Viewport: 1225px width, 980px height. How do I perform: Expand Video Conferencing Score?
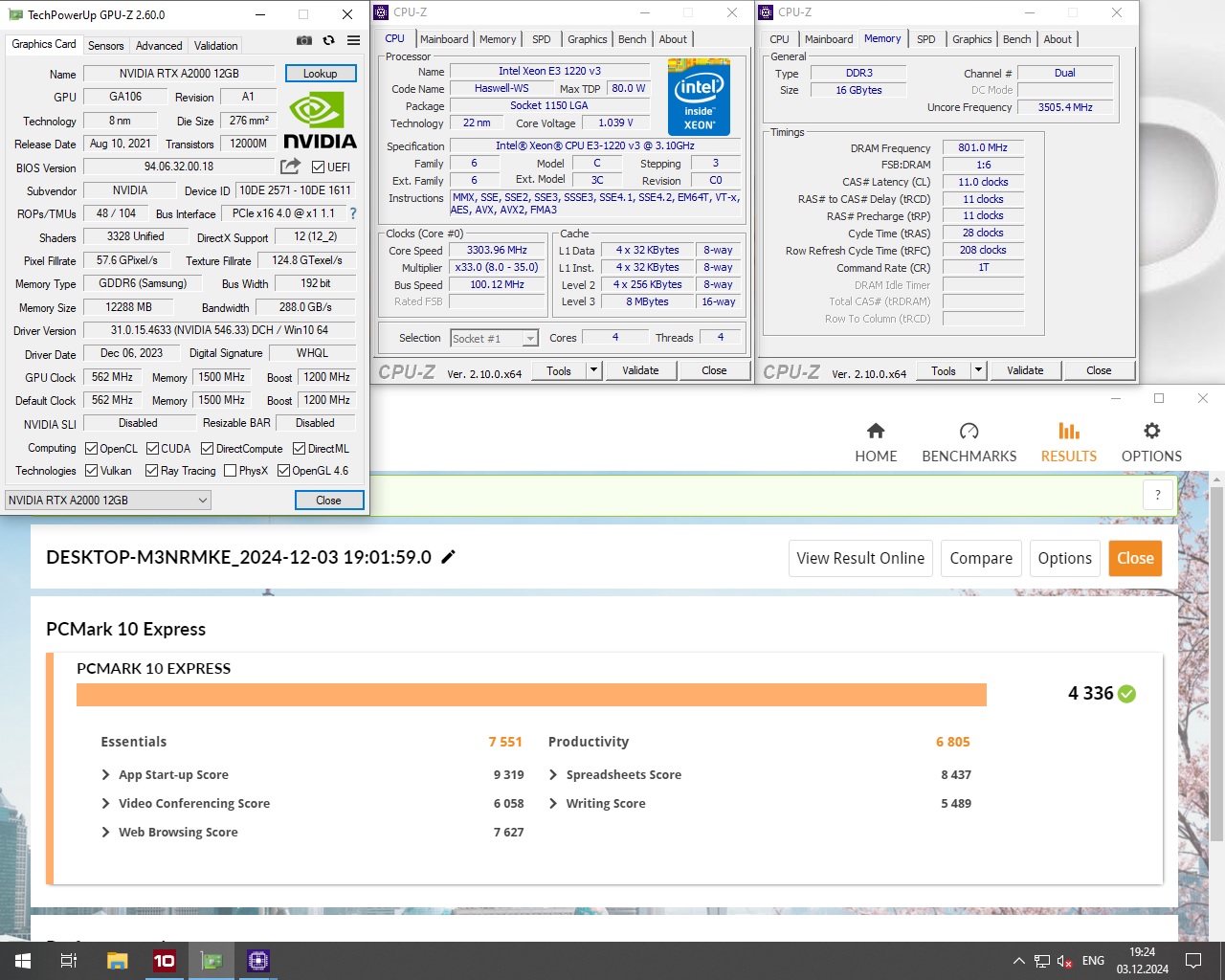pyautogui.click(x=106, y=803)
